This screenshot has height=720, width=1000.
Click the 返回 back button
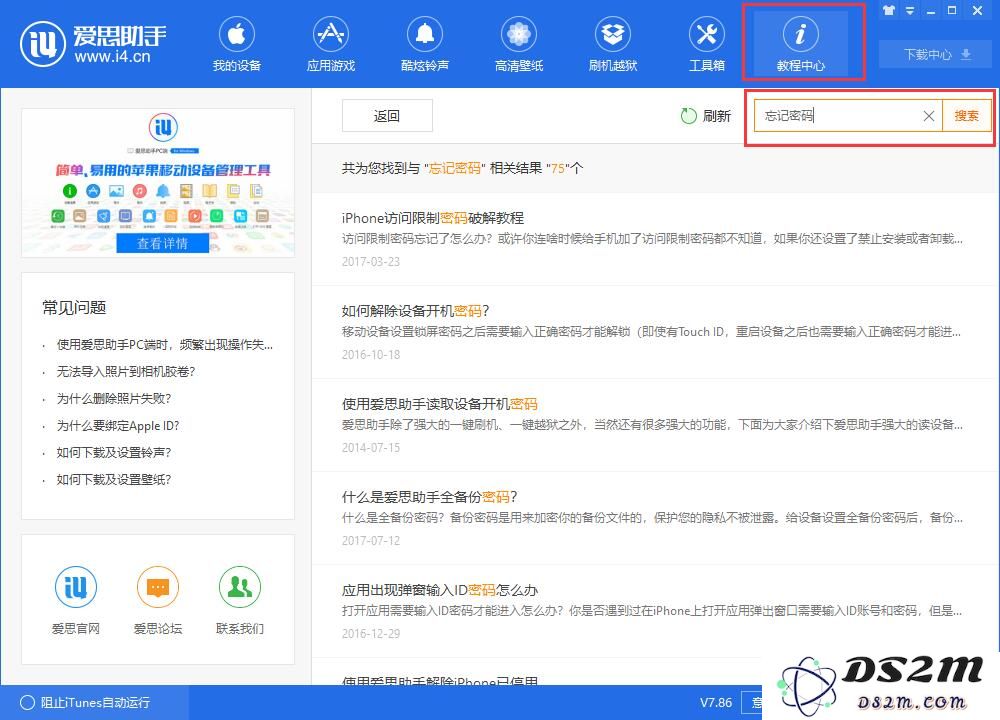387,115
